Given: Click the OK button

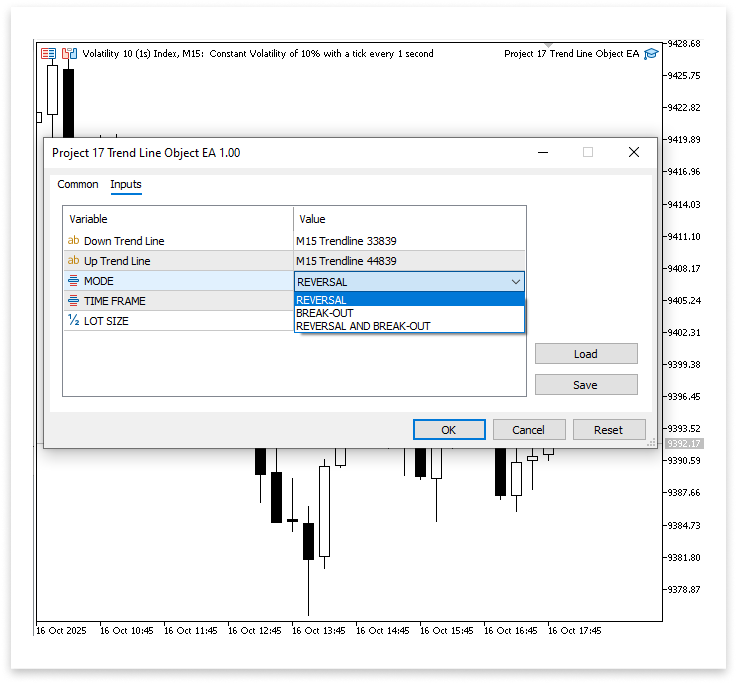Looking at the screenshot, I should [x=449, y=430].
